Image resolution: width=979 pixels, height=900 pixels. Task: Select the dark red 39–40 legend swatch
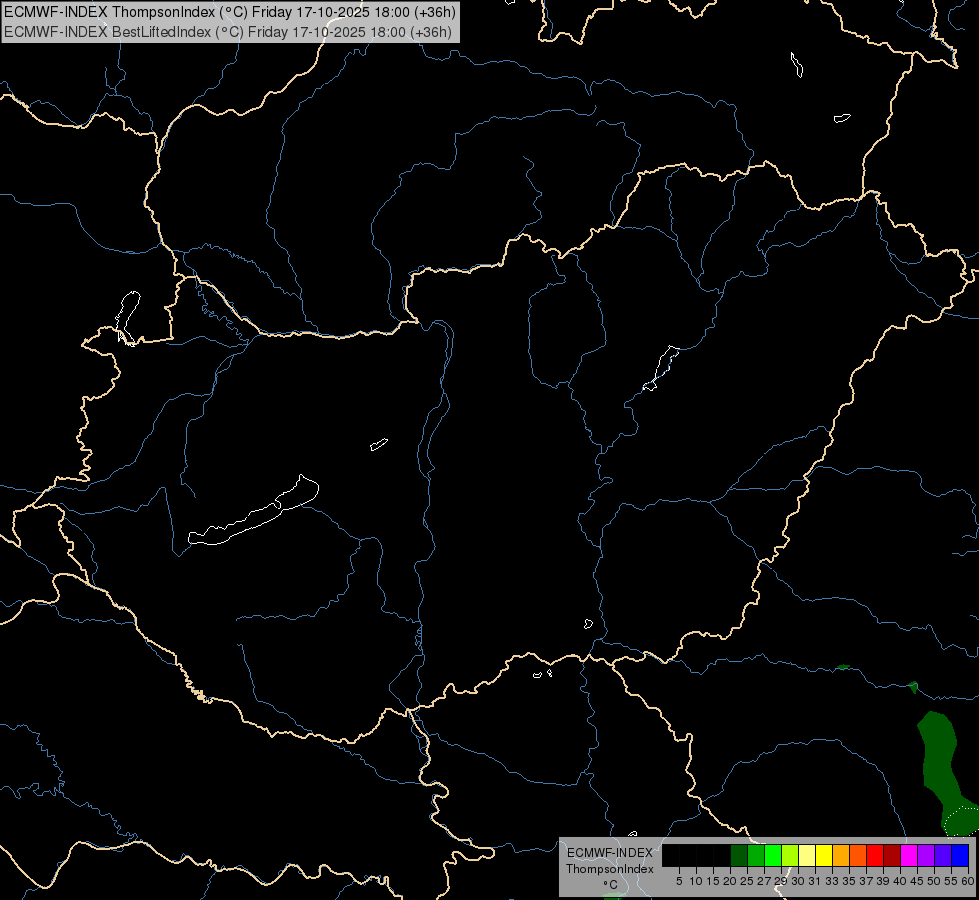tap(892, 855)
